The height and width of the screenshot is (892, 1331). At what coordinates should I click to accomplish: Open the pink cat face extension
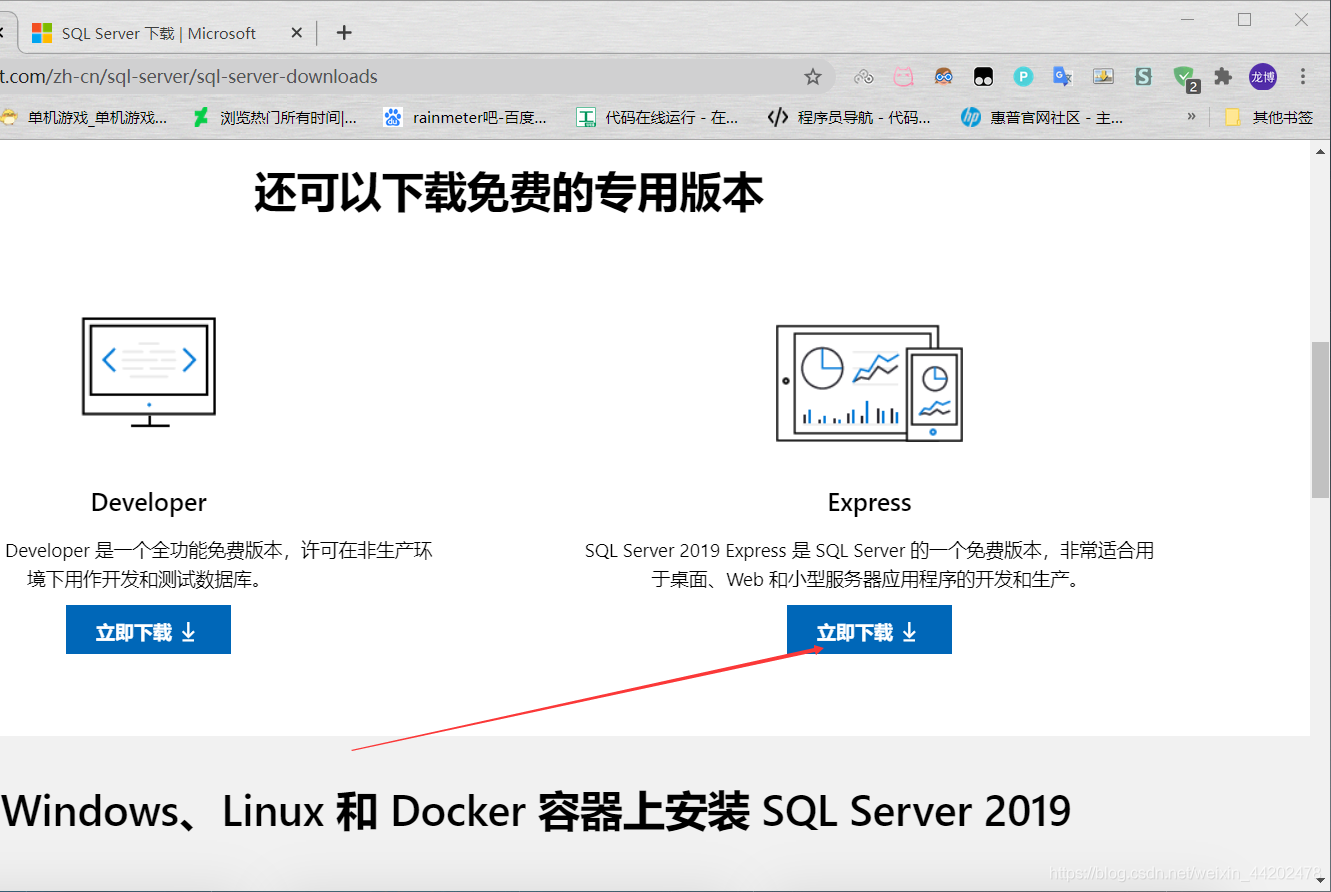[x=903, y=77]
